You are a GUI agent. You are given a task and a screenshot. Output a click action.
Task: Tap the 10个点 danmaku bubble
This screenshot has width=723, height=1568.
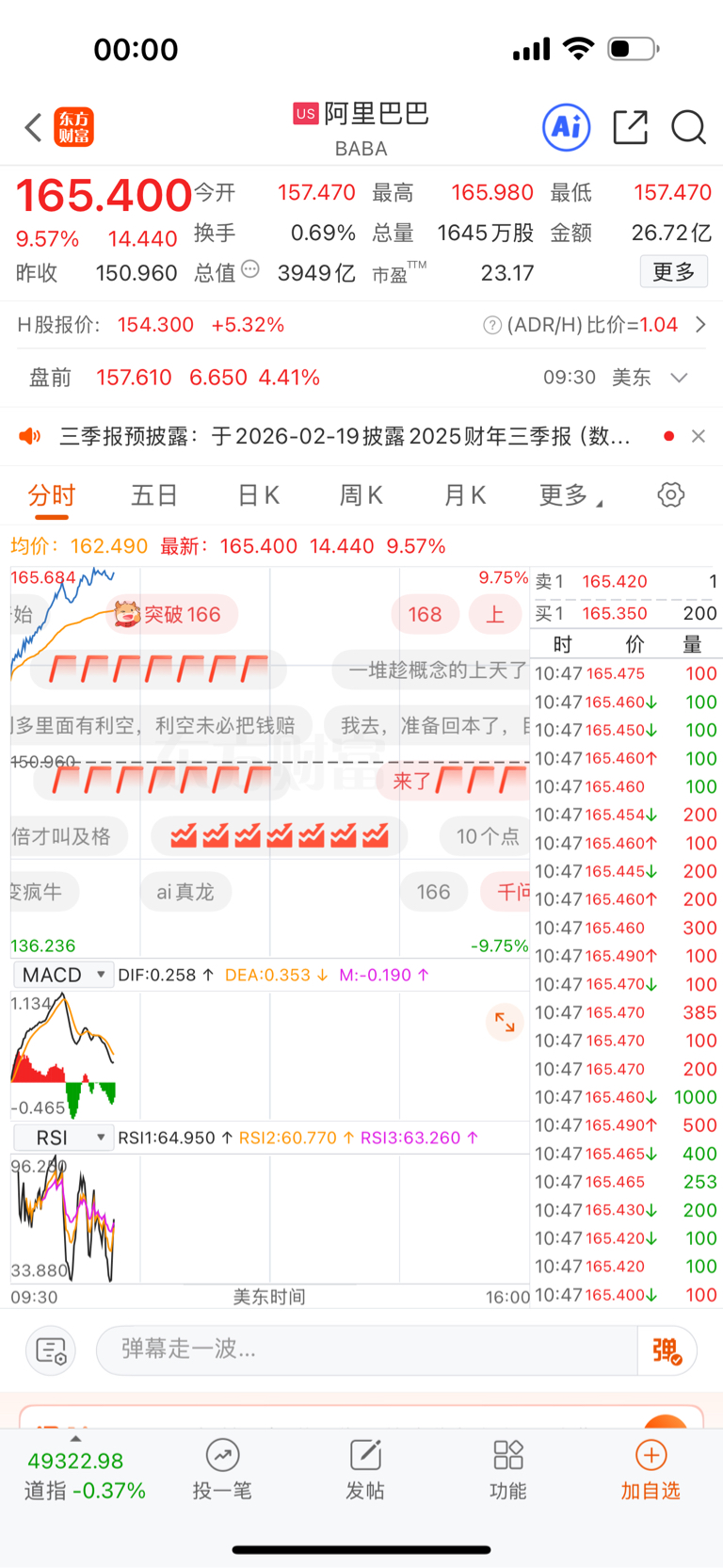(485, 836)
